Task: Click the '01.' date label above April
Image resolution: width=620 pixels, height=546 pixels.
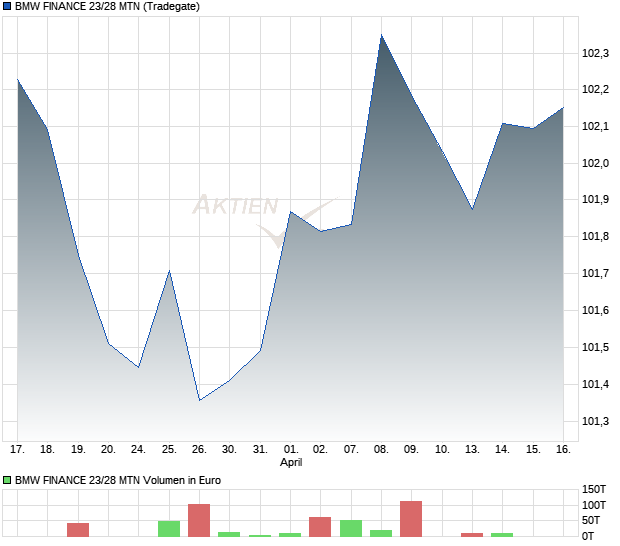Action: (291, 449)
